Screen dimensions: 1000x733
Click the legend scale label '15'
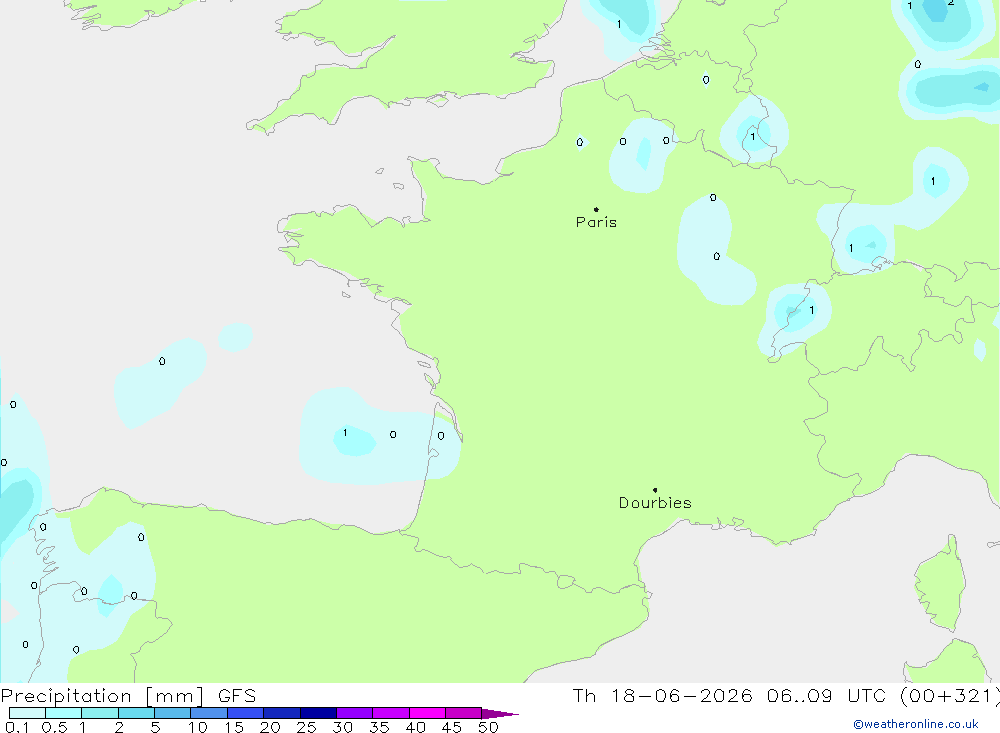(x=234, y=727)
